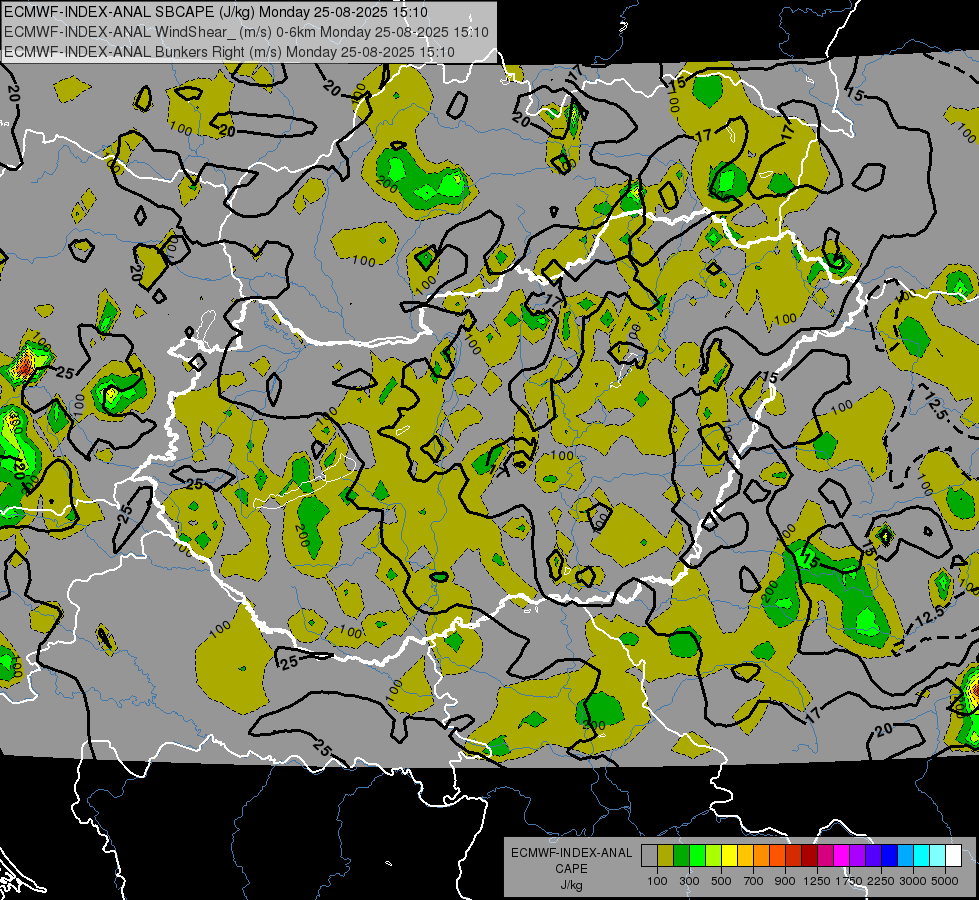Pick the purple swatch after 1750
The image size is (979, 900).
click(x=857, y=855)
